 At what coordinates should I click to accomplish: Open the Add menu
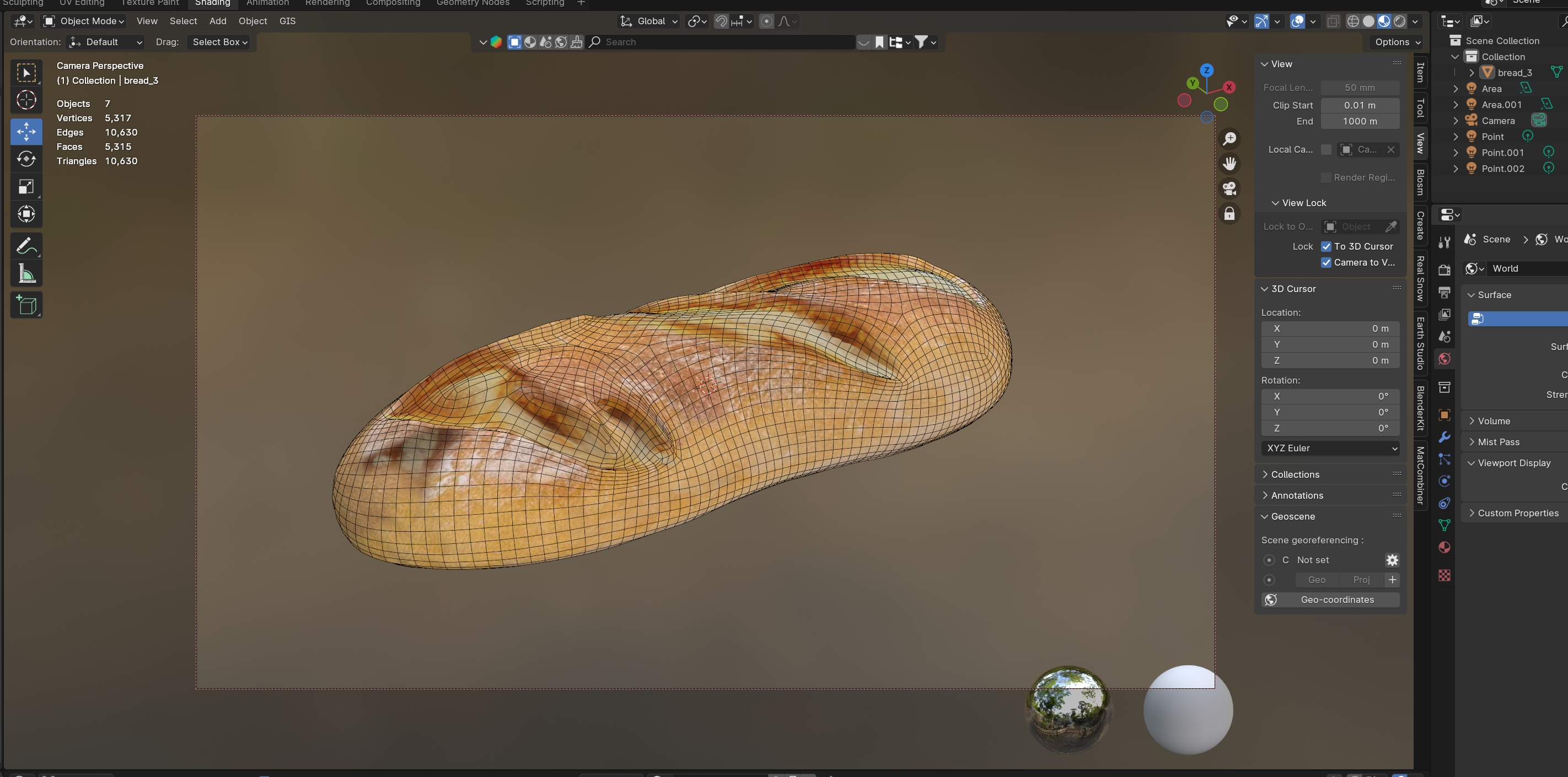tap(217, 21)
